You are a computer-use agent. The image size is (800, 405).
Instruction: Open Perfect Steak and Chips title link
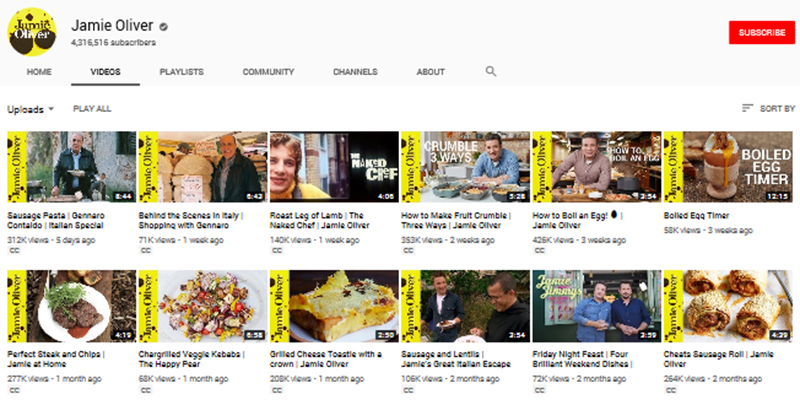56,359
